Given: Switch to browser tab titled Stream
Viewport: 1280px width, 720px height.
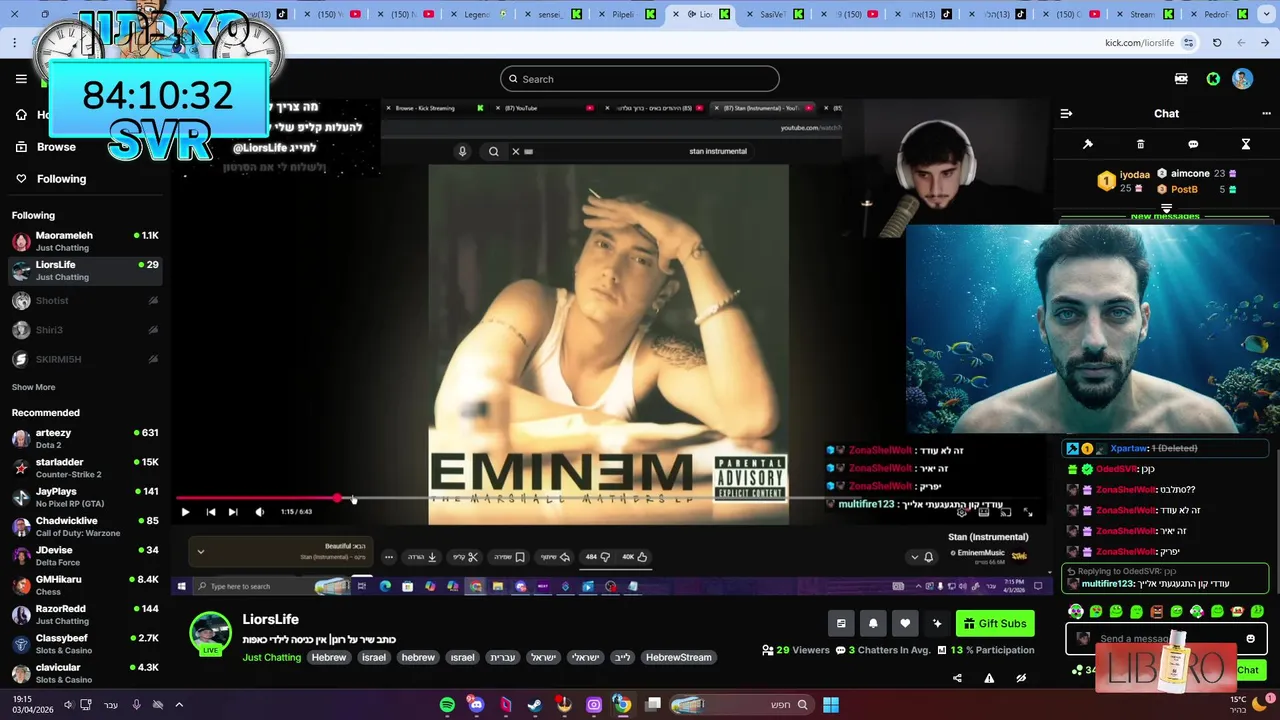Looking at the screenshot, I should click(x=1146, y=14).
